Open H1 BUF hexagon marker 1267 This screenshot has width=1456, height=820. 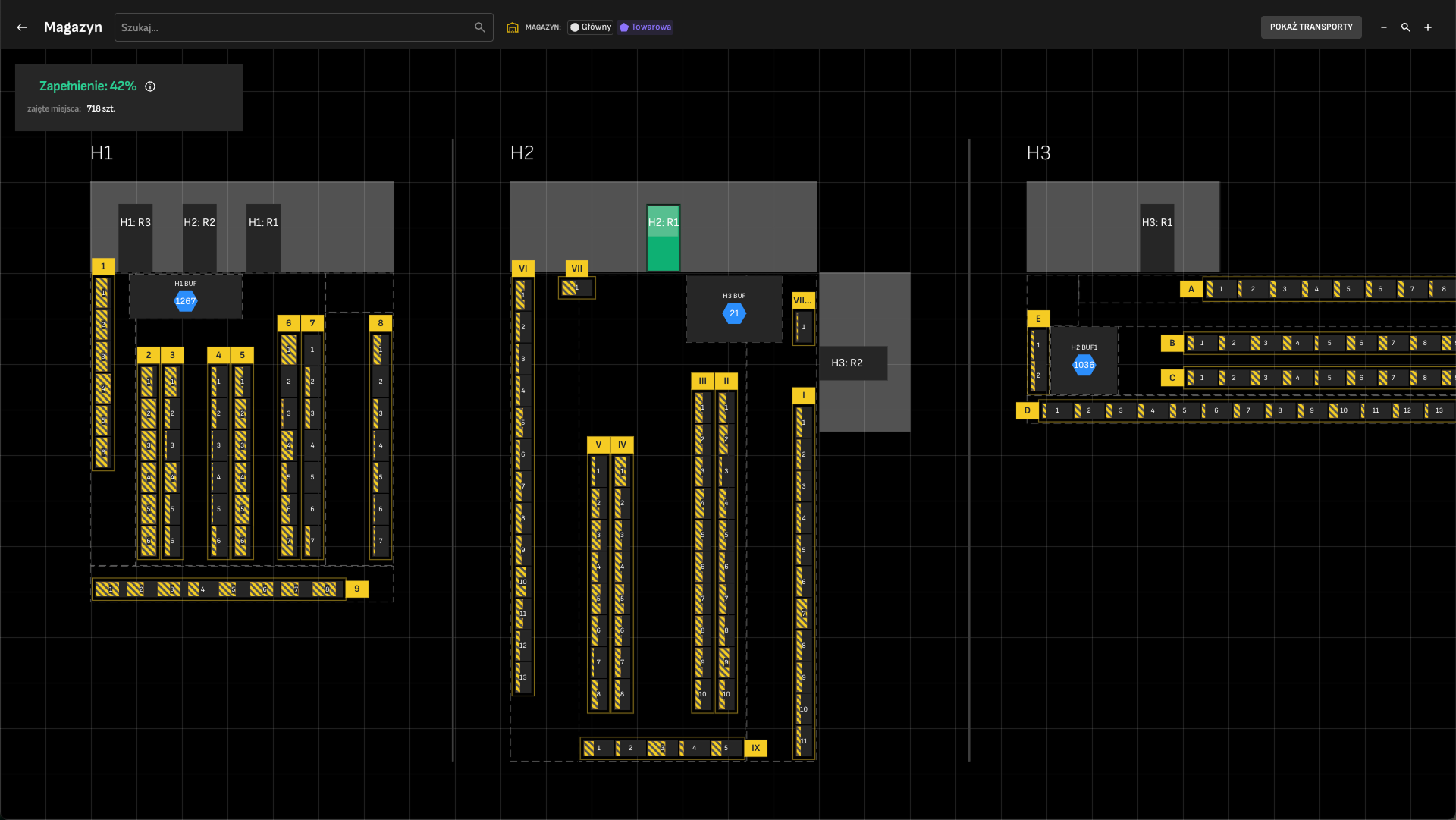click(x=186, y=301)
